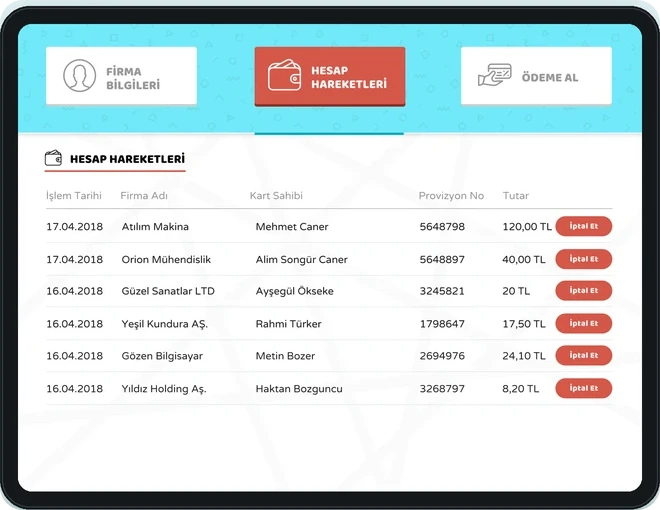This screenshot has height=510, width=660.
Task: Click the user profile icon in Firma Bilgileri
Action: pyautogui.click(x=80, y=76)
